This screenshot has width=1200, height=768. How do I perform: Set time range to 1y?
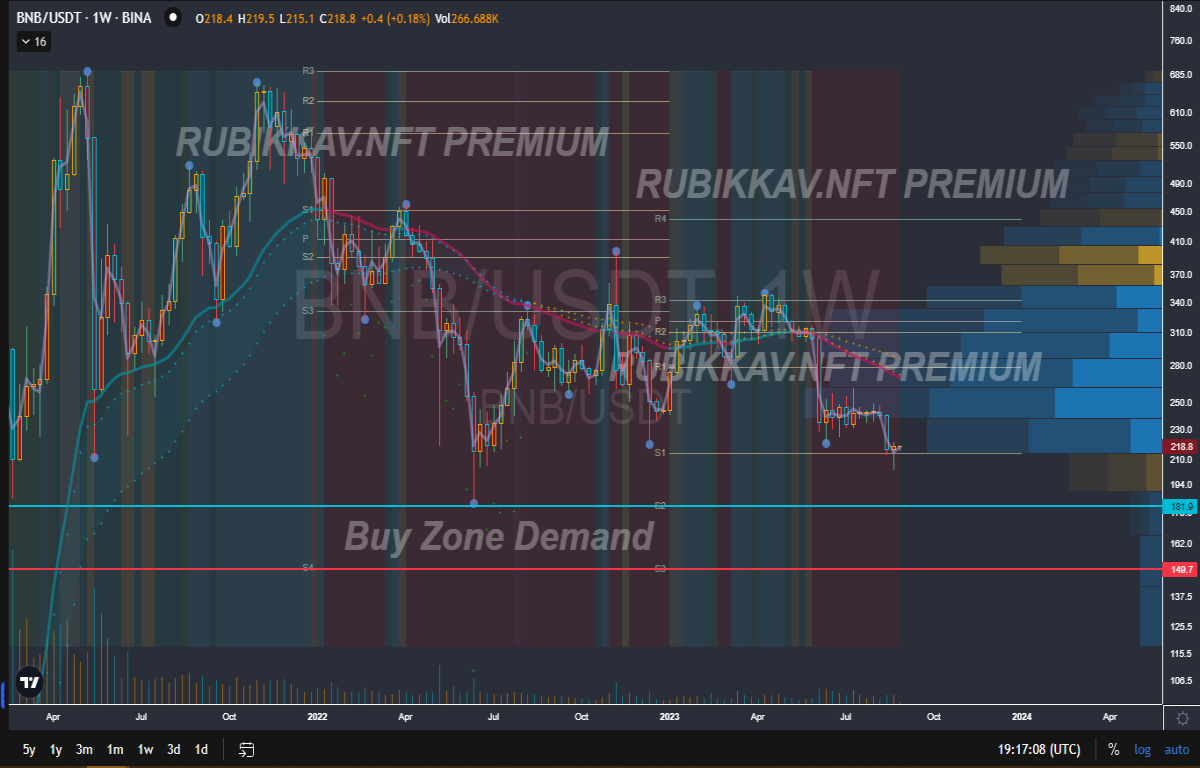[57, 749]
